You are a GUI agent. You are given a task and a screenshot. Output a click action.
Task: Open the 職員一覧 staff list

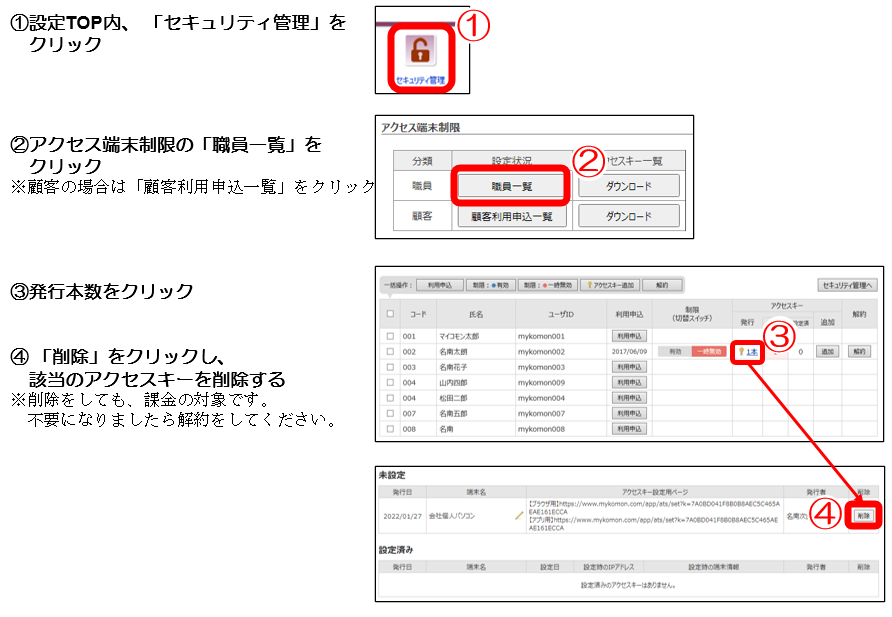point(513,186)
